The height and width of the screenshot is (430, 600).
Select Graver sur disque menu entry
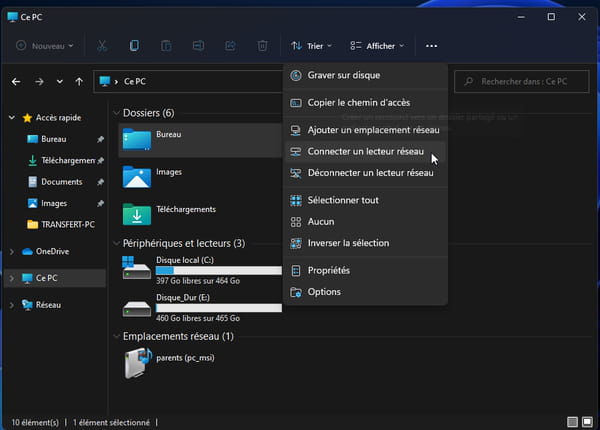tap(366, 75)
